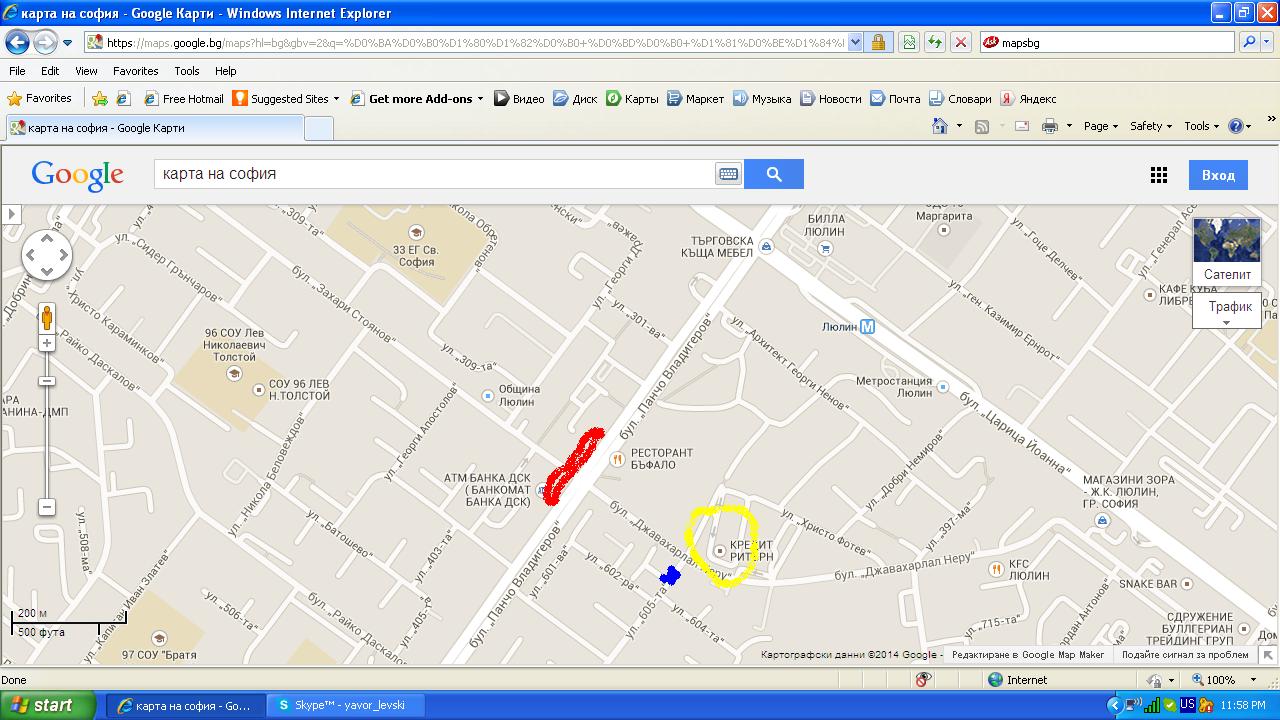The height and width of the screenshot is (720, 1280).
Task: Click the RSS feeds icon
Action: [982, 126]
